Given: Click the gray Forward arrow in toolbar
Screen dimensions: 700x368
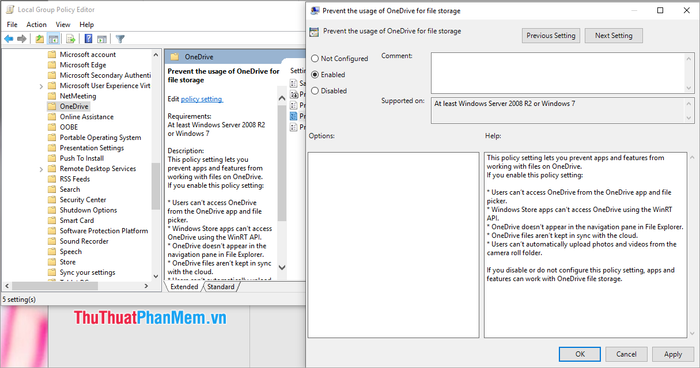Looking at the screenshot, I should pos(21,39).
